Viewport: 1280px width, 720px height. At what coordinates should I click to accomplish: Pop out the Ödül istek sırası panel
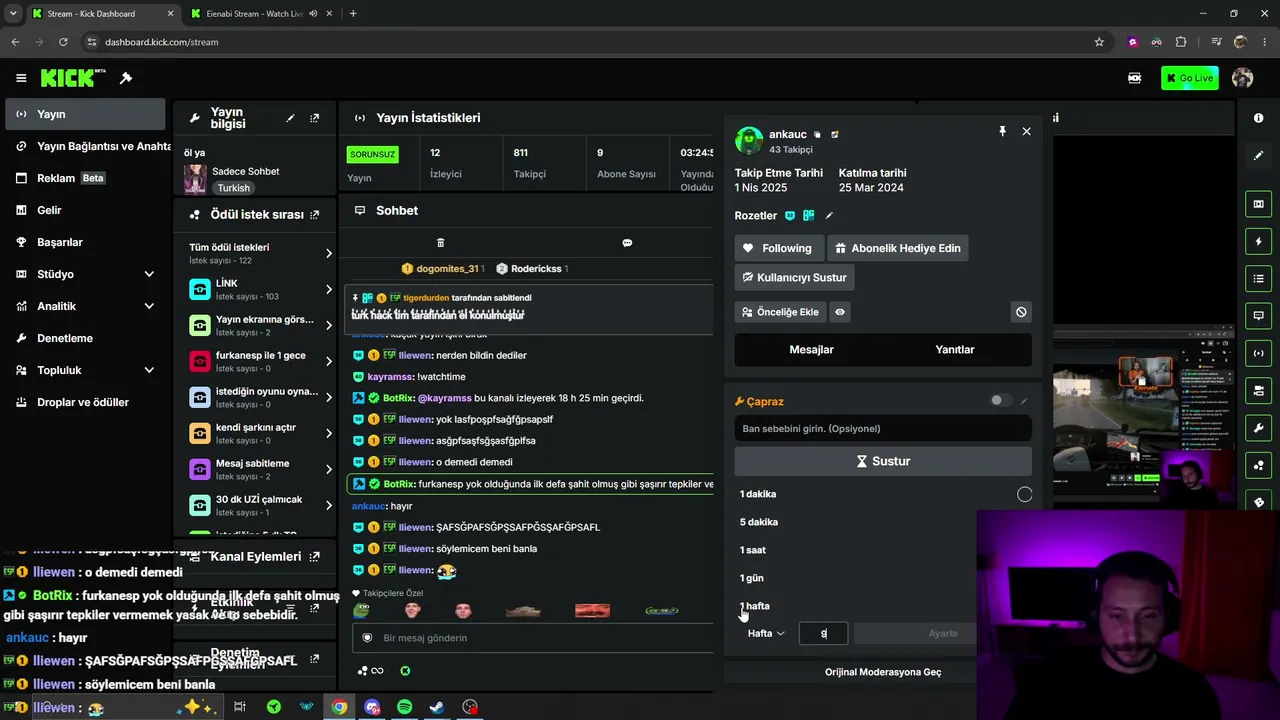(314, 214)
